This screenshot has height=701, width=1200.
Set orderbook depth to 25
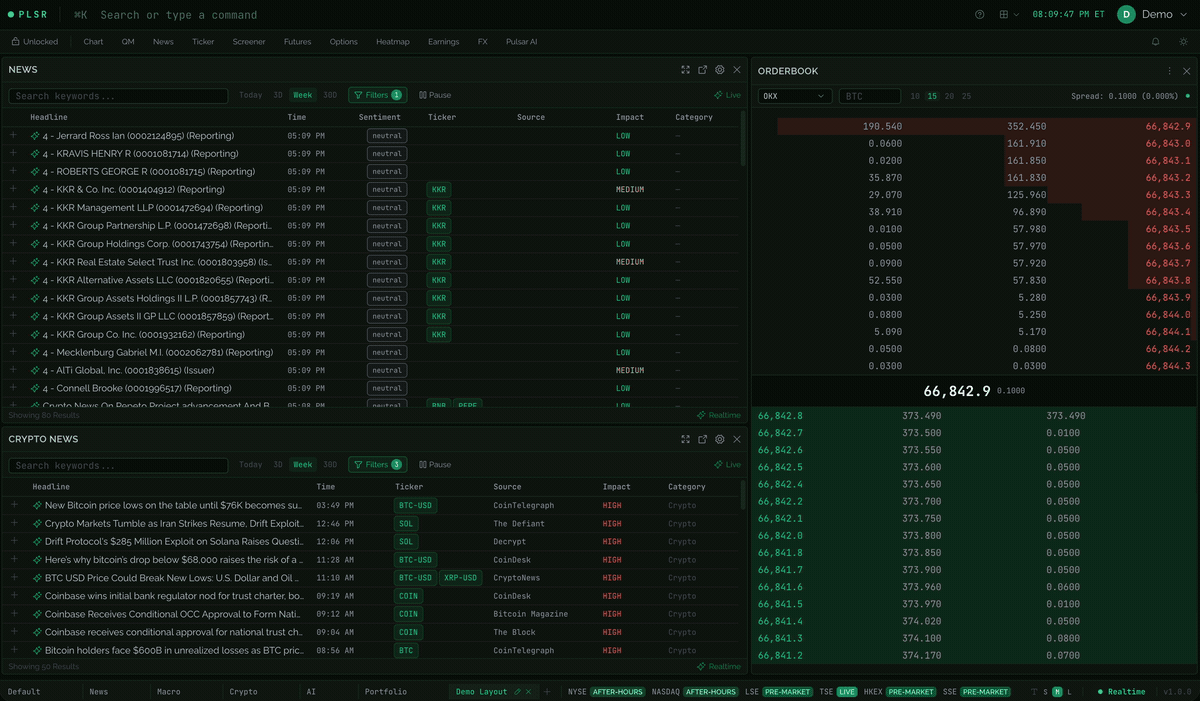coord(966,96)
